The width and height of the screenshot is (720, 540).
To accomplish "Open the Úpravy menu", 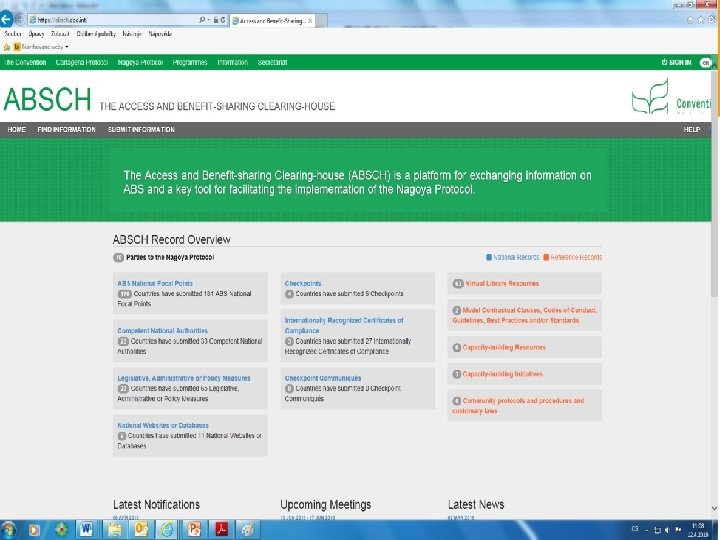I will click(36, 34).
